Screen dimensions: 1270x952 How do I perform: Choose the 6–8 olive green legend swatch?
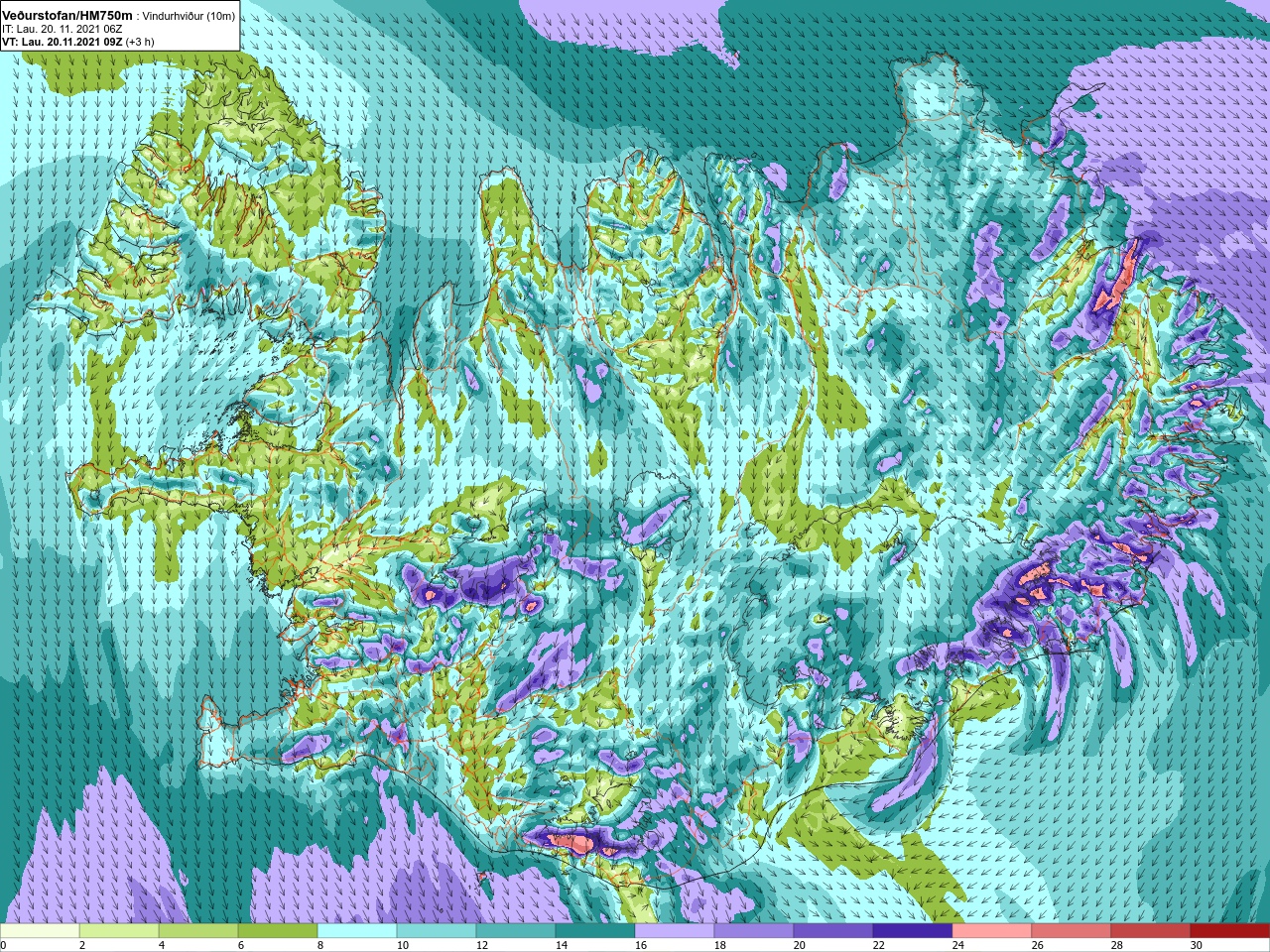(278, 931)
